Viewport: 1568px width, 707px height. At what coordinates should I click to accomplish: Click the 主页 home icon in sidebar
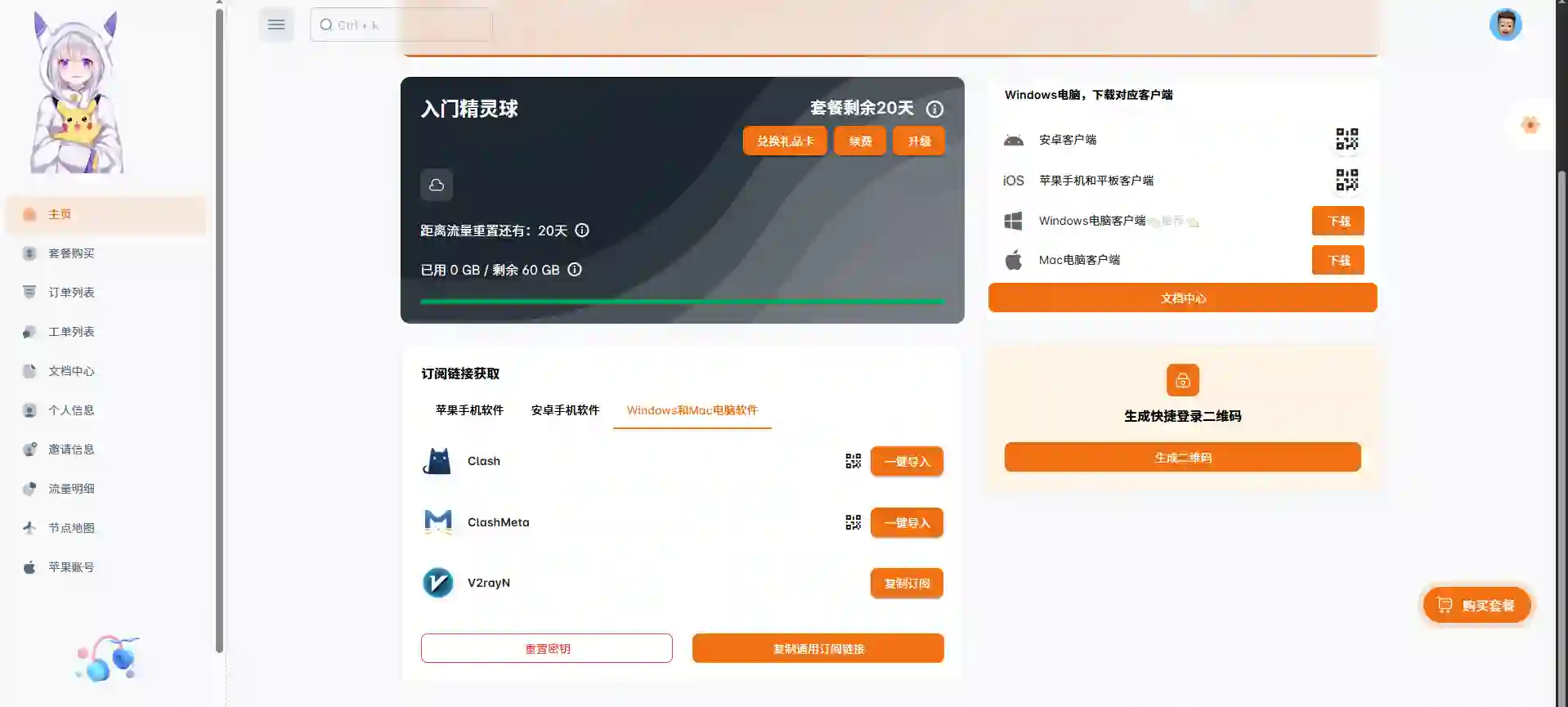pyautogui.click(x=29, y=214)
